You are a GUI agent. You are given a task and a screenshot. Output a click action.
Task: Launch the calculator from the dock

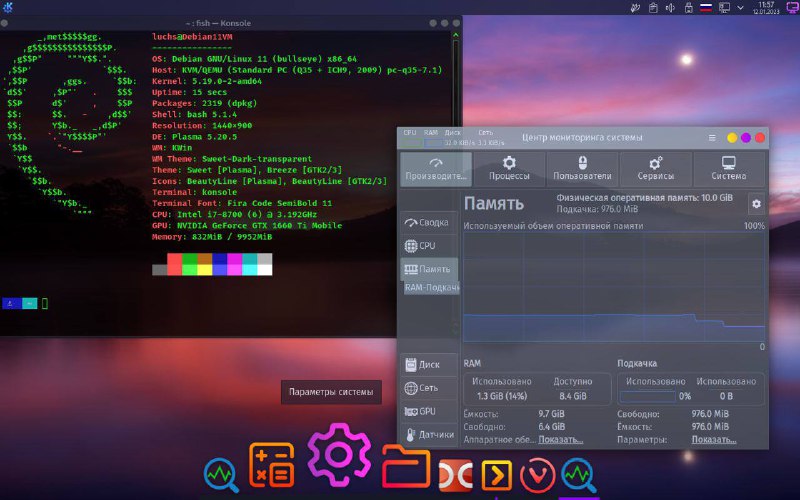(x=271, y=465)
